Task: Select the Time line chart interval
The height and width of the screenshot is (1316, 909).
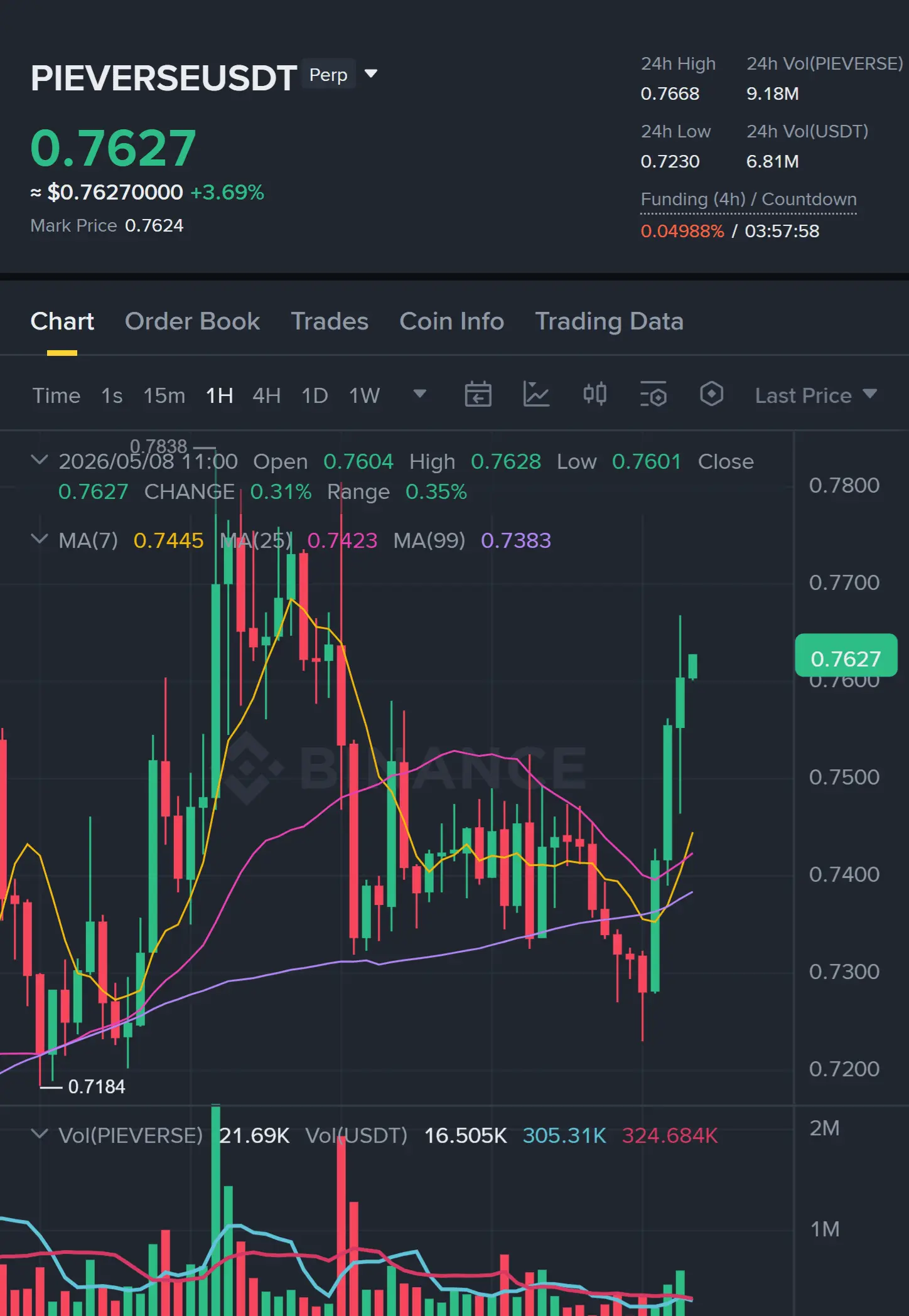Action: point(56,395)
